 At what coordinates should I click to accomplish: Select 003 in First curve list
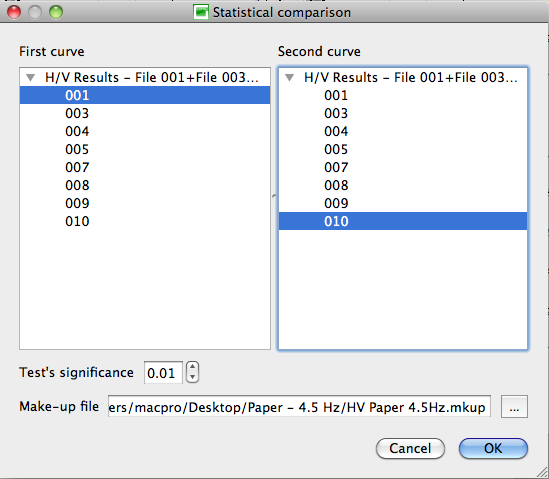[145, 113]
